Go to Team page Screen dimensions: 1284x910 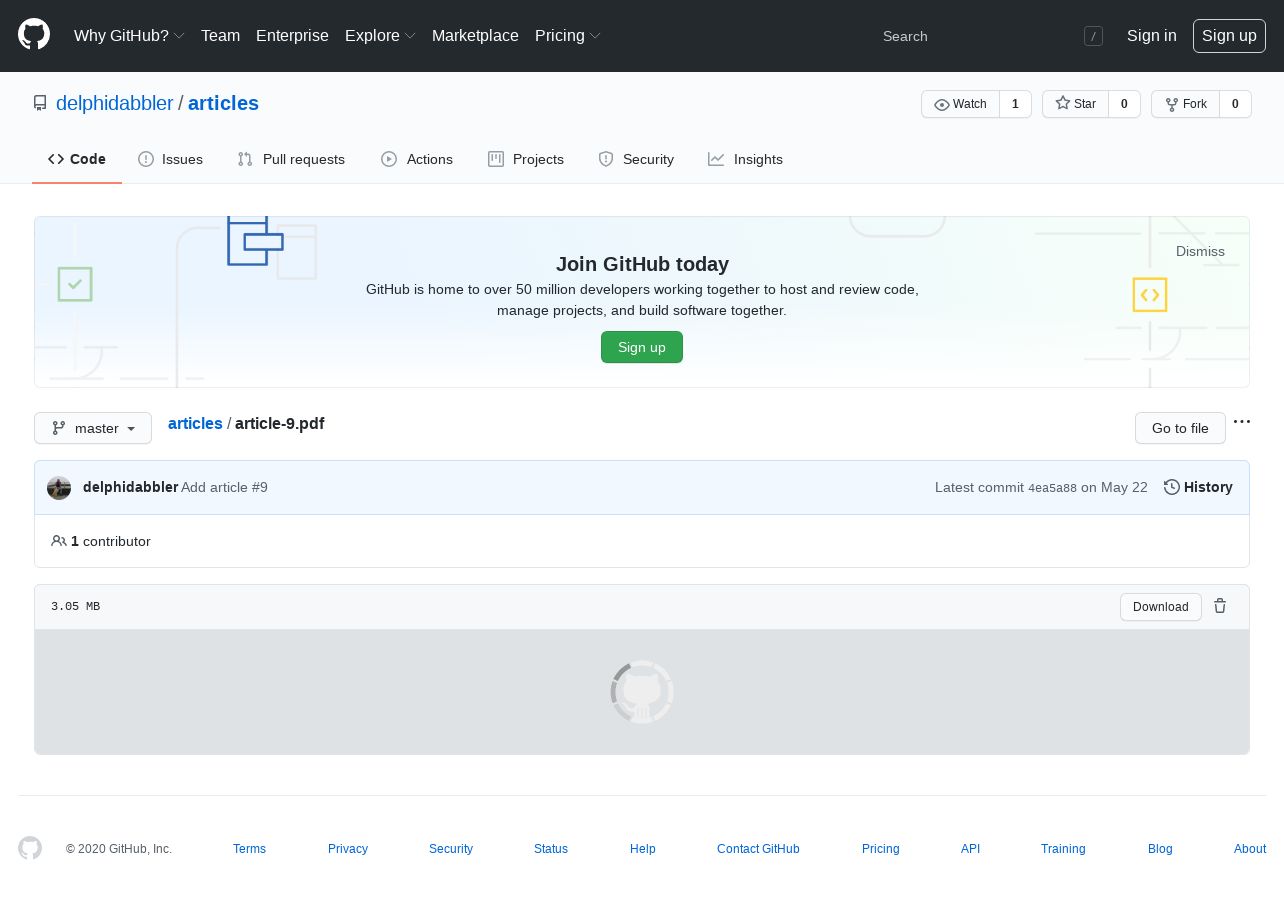tap(220, 35)
